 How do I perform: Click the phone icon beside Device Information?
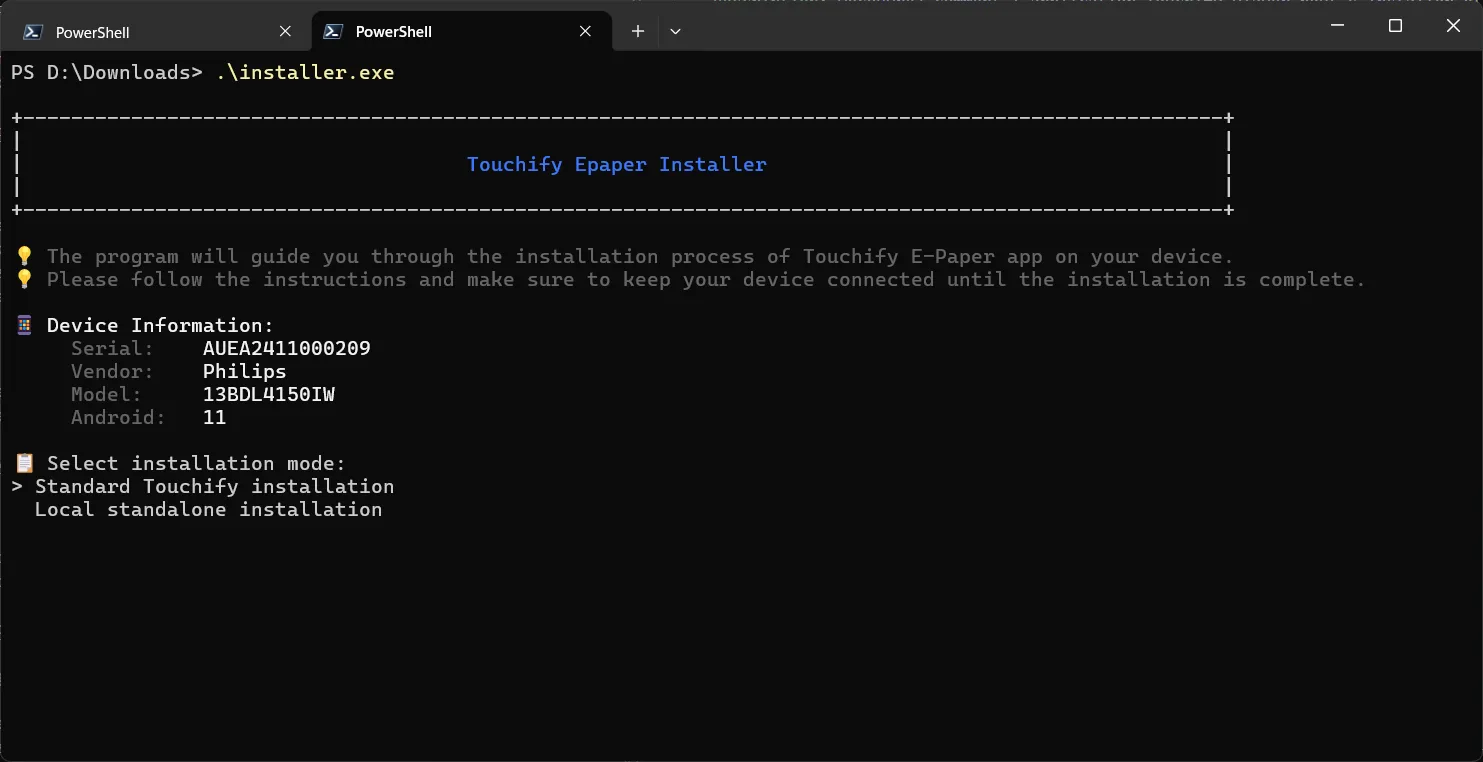point(25,326)
